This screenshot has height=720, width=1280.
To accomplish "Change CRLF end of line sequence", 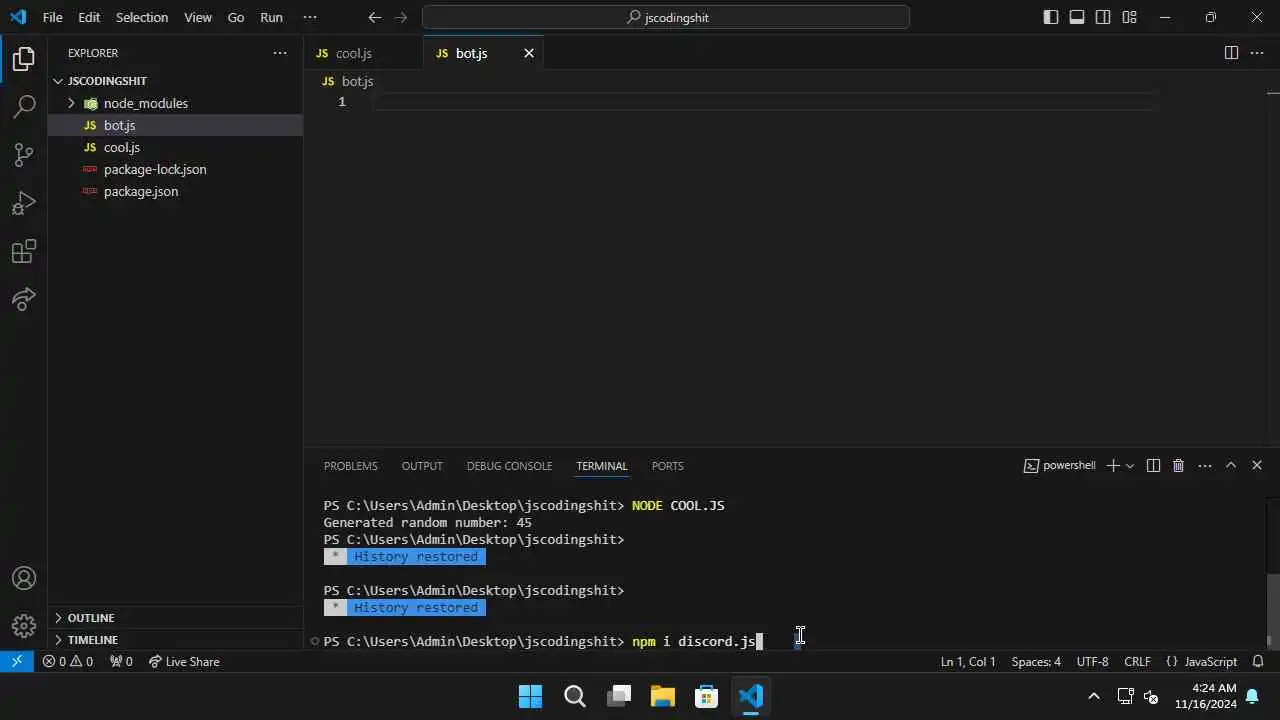I will [x=1137, y=662].
